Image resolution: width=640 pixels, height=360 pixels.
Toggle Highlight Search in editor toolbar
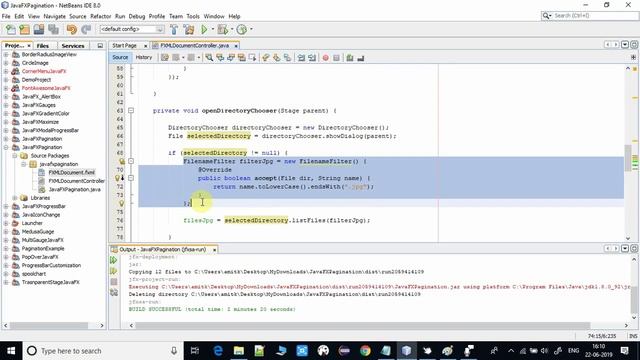point(242,58)
